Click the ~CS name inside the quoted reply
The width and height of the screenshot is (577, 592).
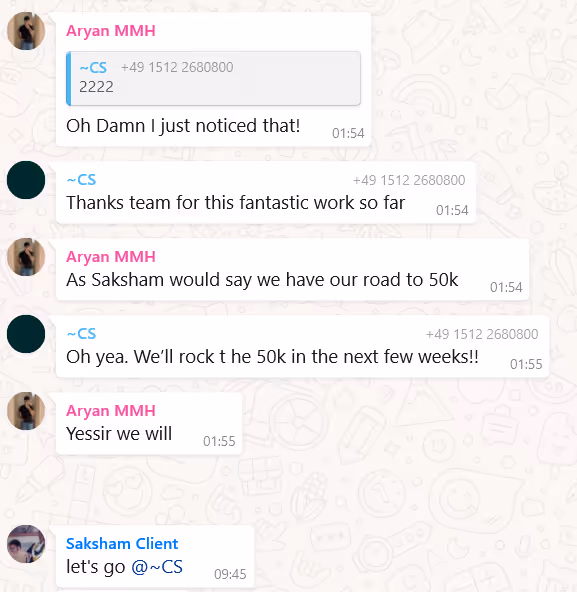pos(93,68)
